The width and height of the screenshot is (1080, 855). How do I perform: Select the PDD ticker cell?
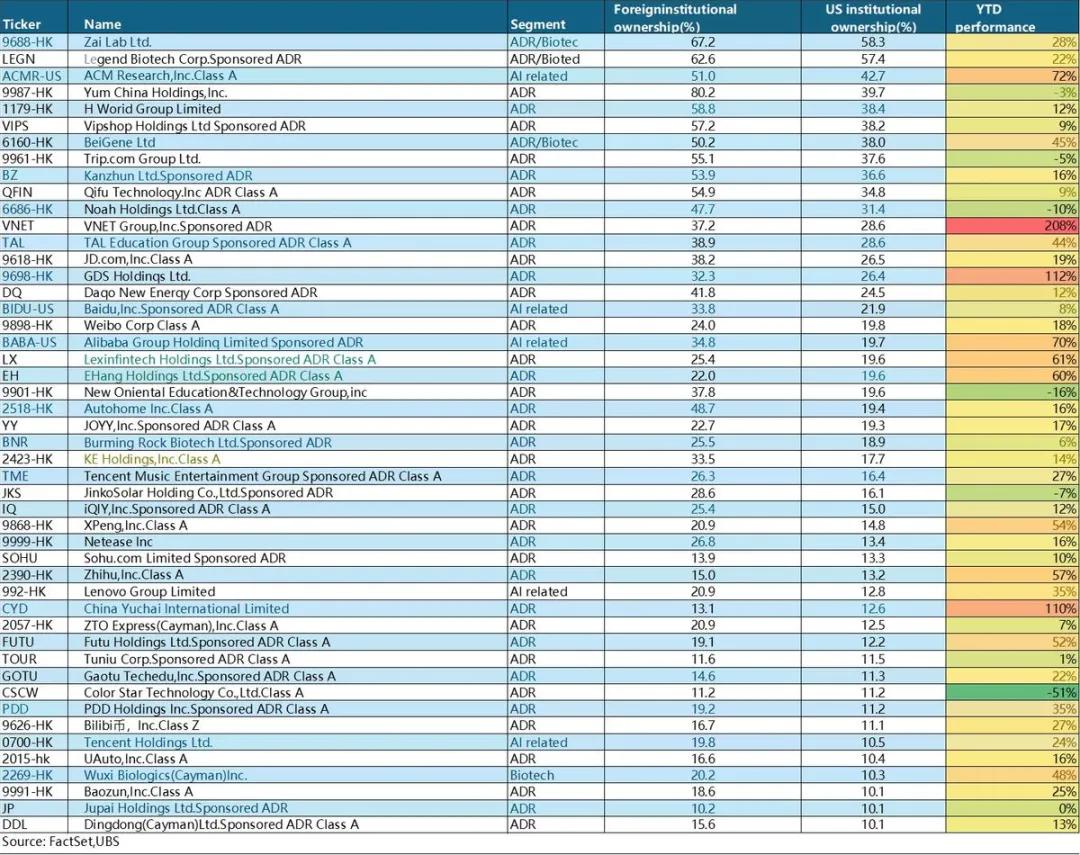[17, 709]
